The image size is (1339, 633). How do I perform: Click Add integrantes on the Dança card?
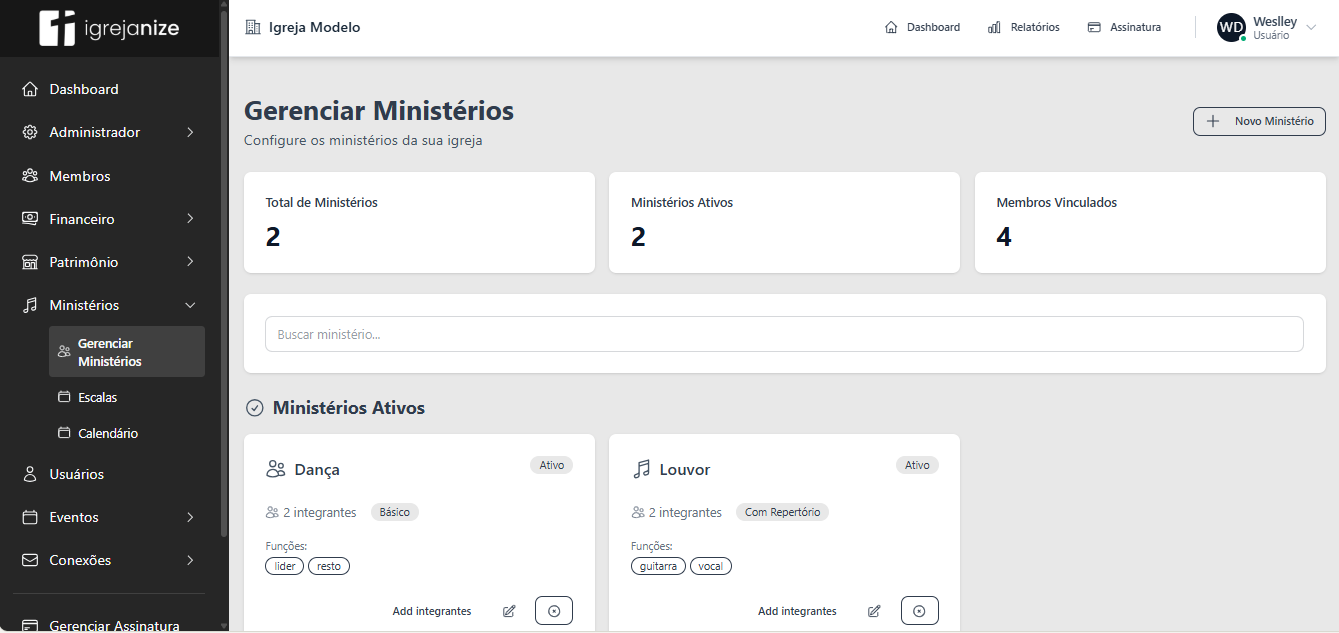431,611
